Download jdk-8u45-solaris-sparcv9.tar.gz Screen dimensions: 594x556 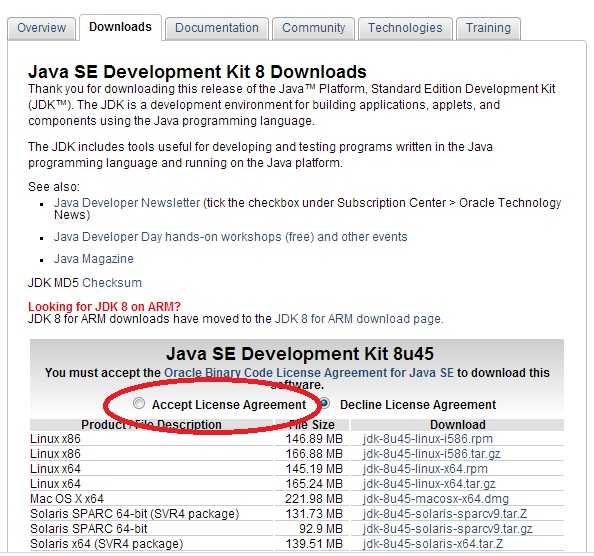447,529
